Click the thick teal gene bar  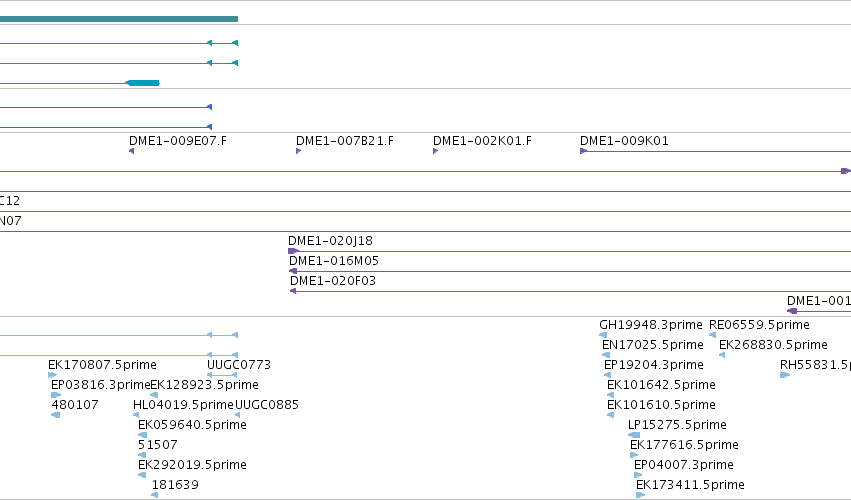(119, 19)
